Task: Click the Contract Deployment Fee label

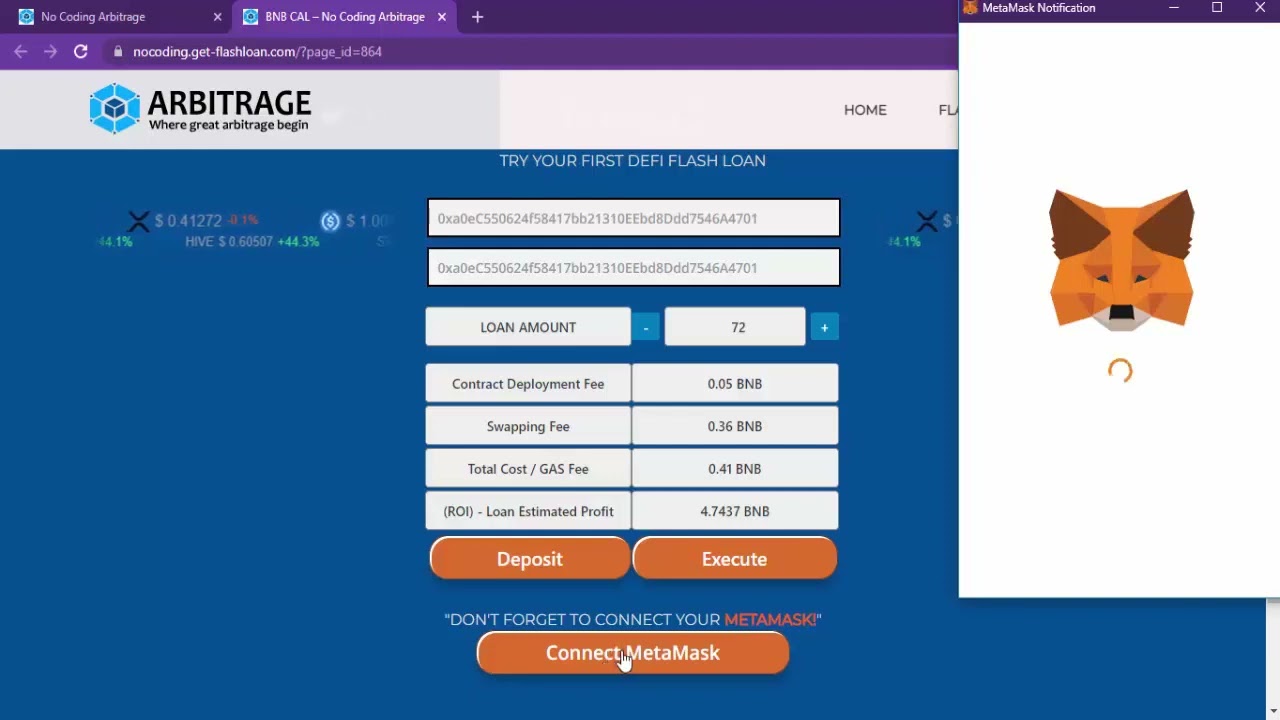Action: (528, 384)
